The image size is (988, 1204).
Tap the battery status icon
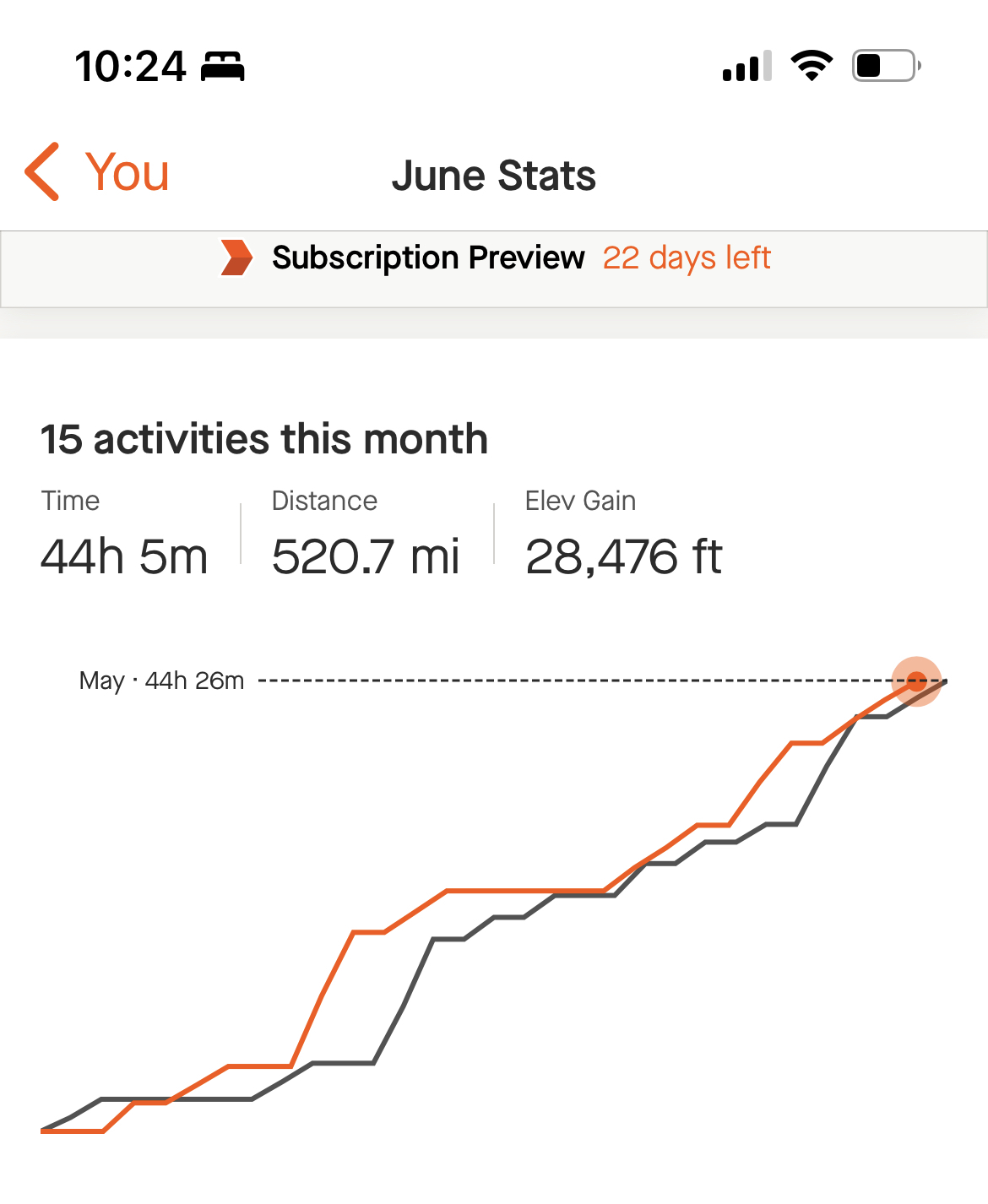pyautogui.click(x=887, y=66)
